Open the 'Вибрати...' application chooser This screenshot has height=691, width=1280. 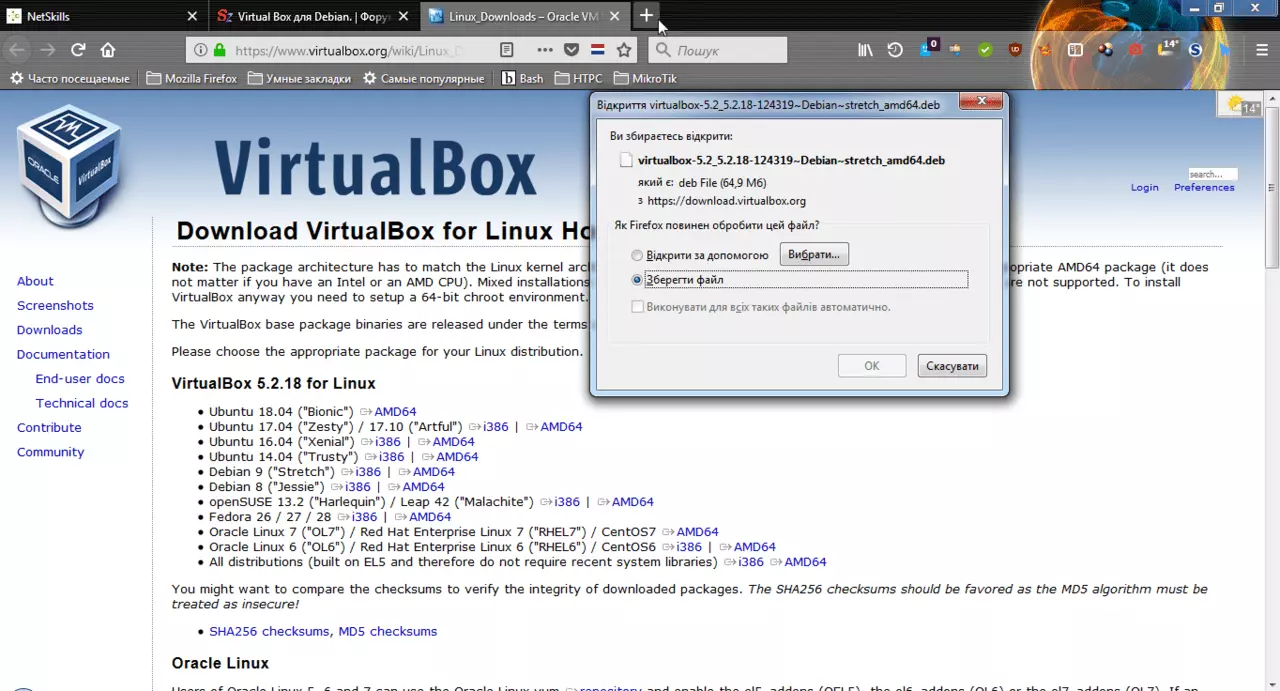814,254
